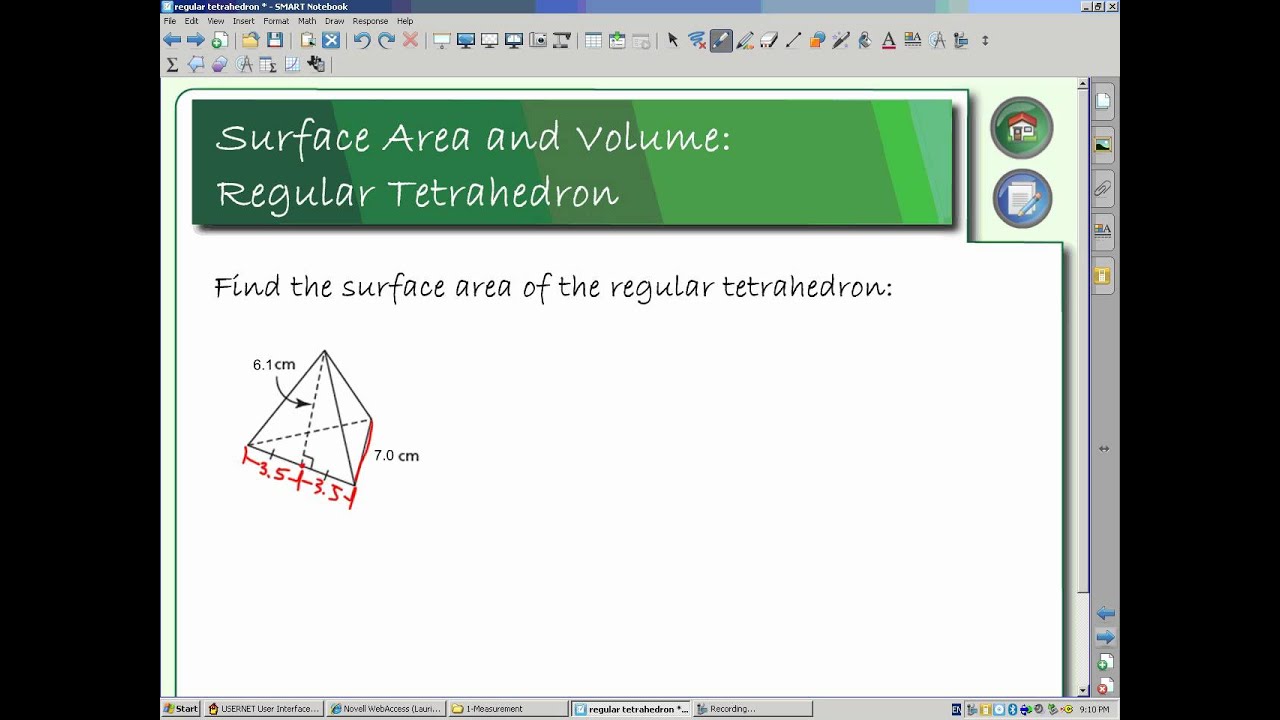Viewport: 1280px width, 720px height.
Task: Open a file with folder icon
Action: coord(250,40)
